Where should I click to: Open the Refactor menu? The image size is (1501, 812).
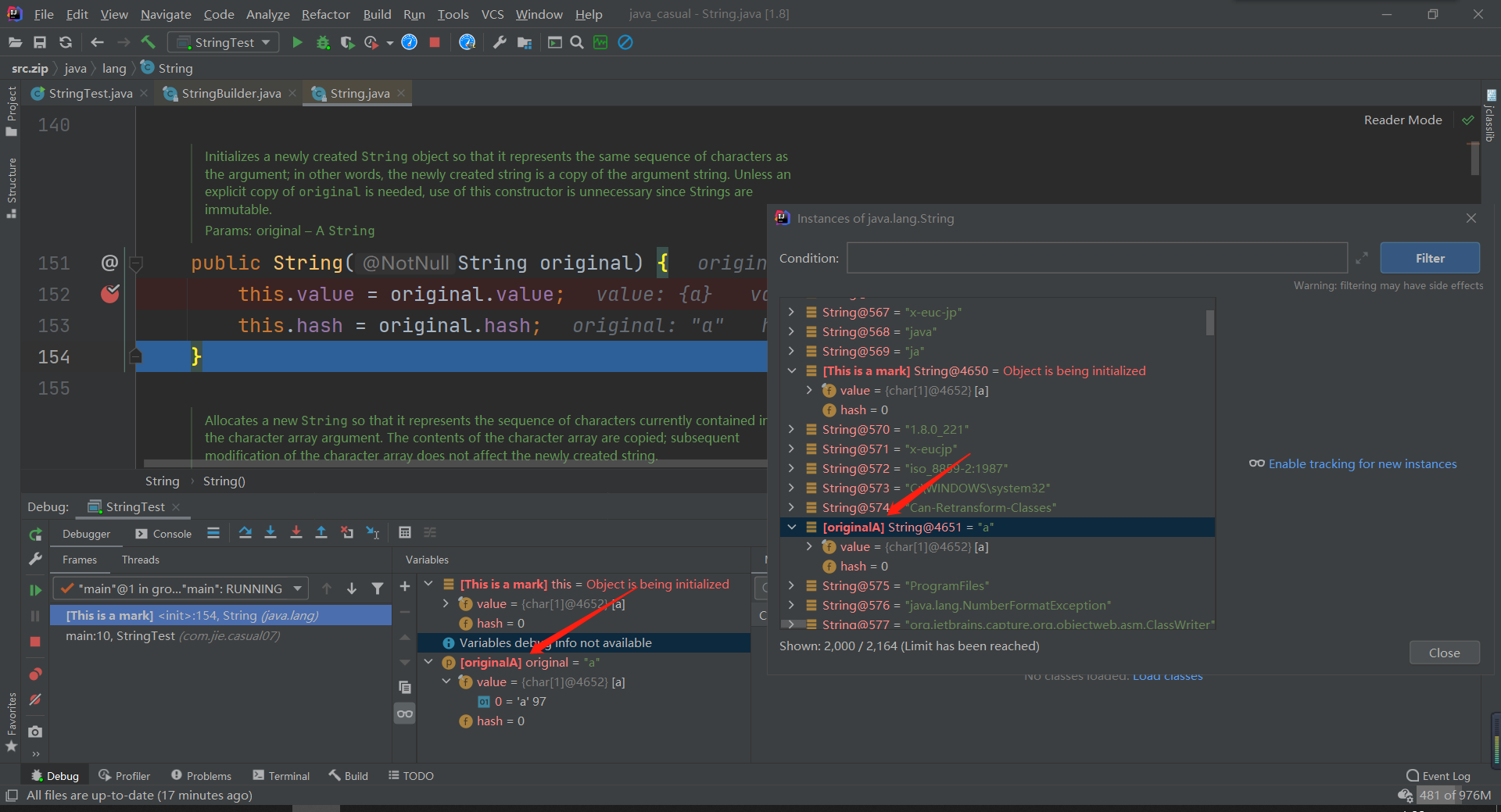click(325, 14)
